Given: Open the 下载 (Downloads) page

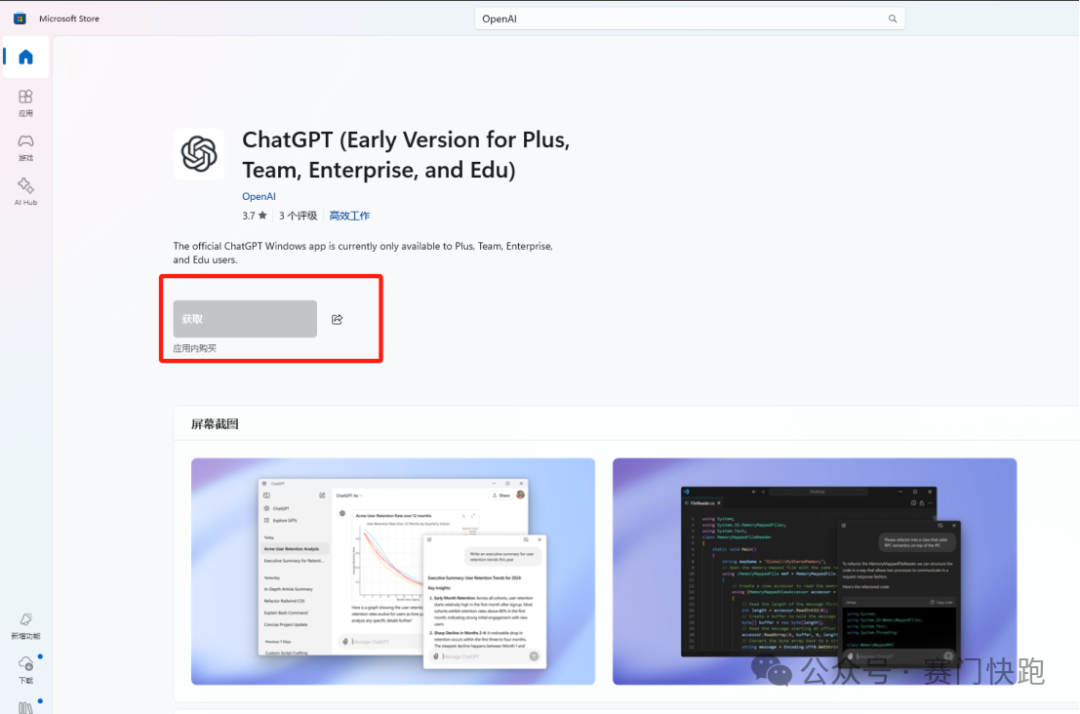Looking at the screenshot, I should [x=25, y=669].
